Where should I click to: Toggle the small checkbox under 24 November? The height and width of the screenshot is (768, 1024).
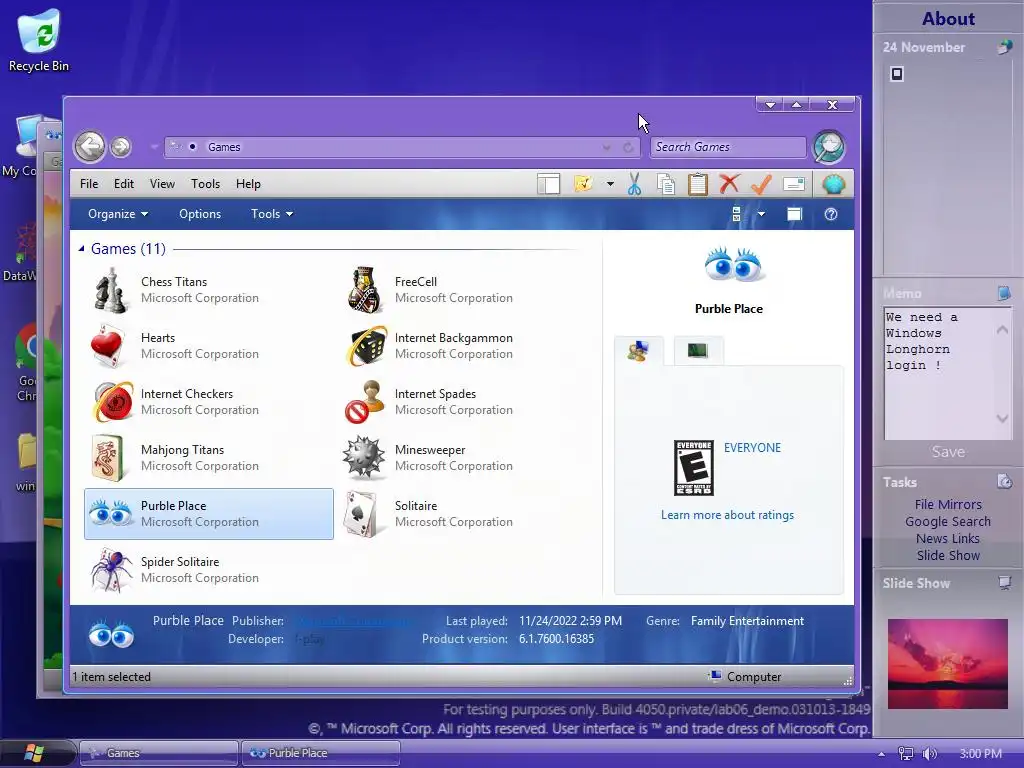tap(897, 74)
